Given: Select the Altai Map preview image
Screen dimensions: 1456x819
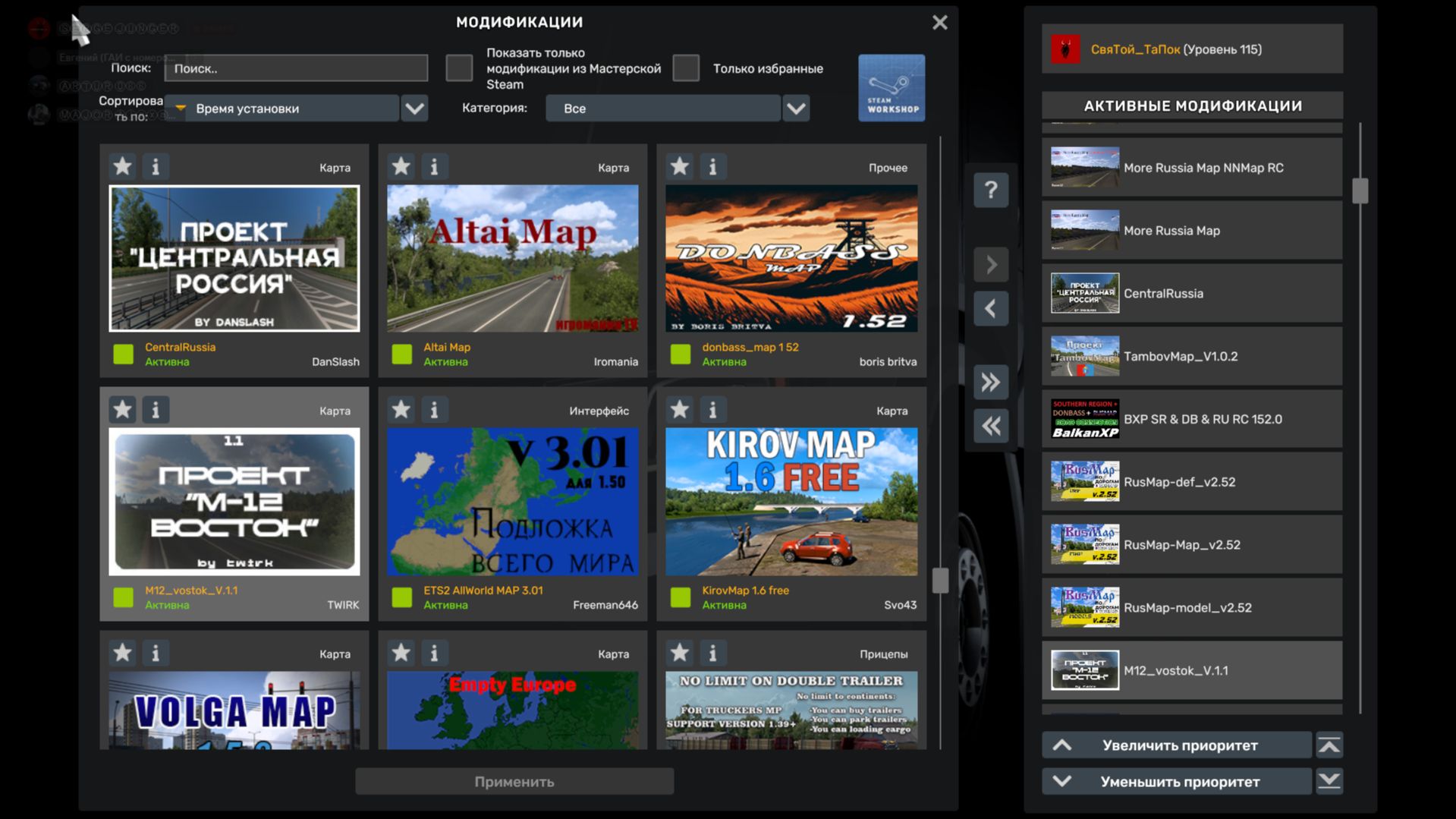Looking at the screenshot, I should [x=513, y=258].
